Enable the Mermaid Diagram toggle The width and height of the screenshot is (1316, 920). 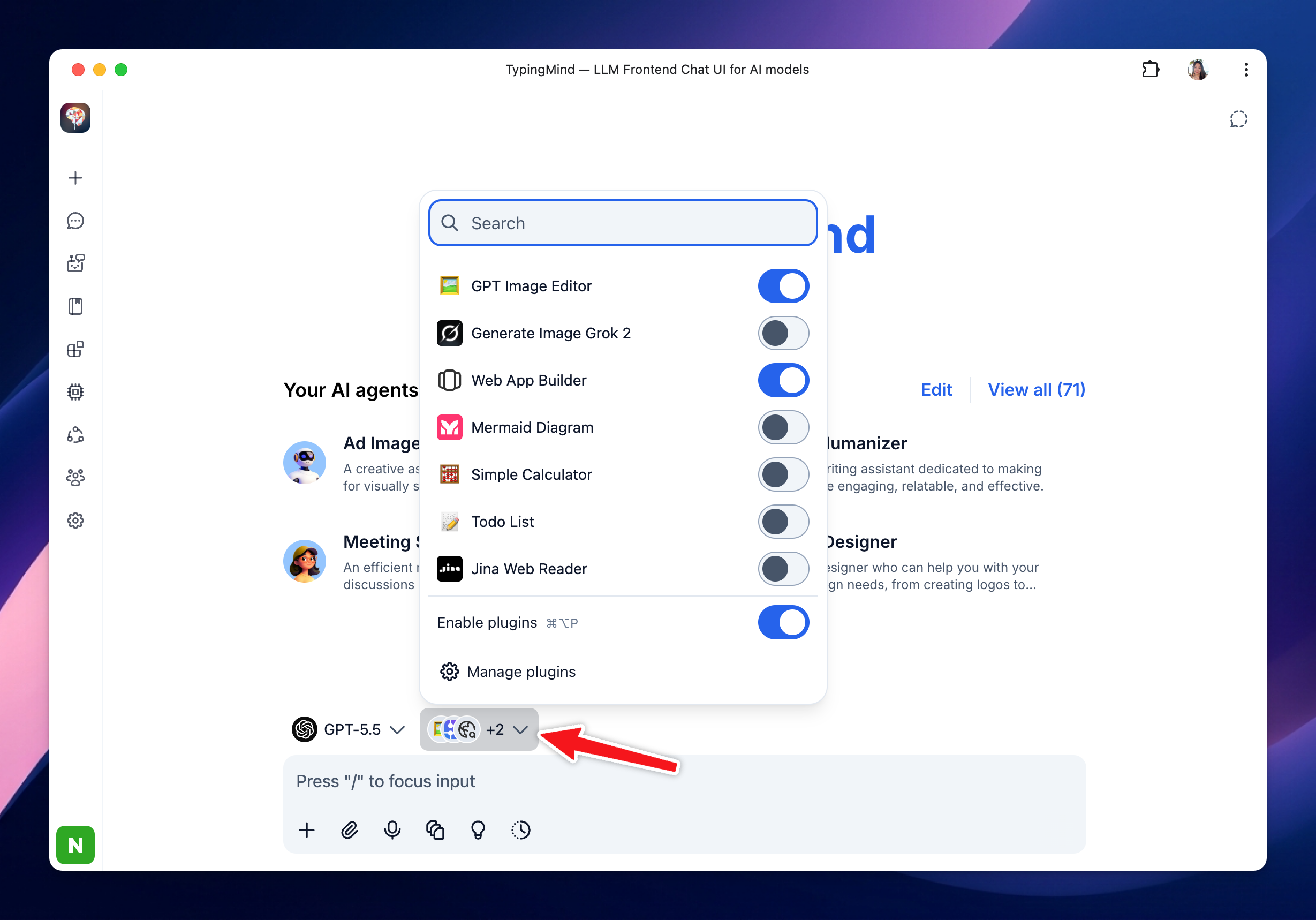click(x=783, y=427)
